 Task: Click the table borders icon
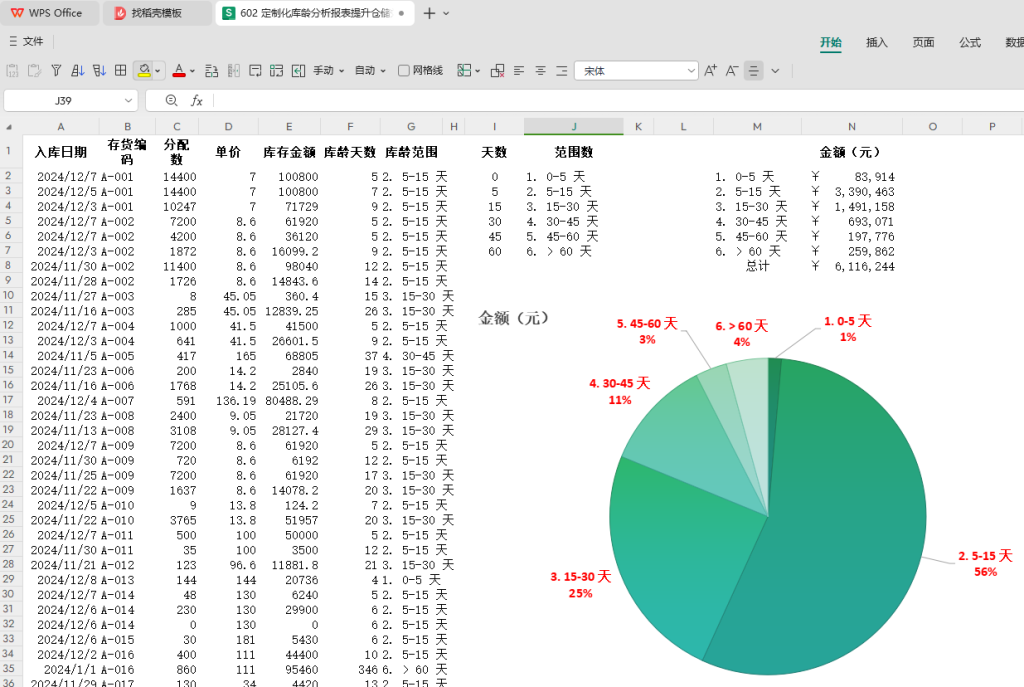point(121,71)
